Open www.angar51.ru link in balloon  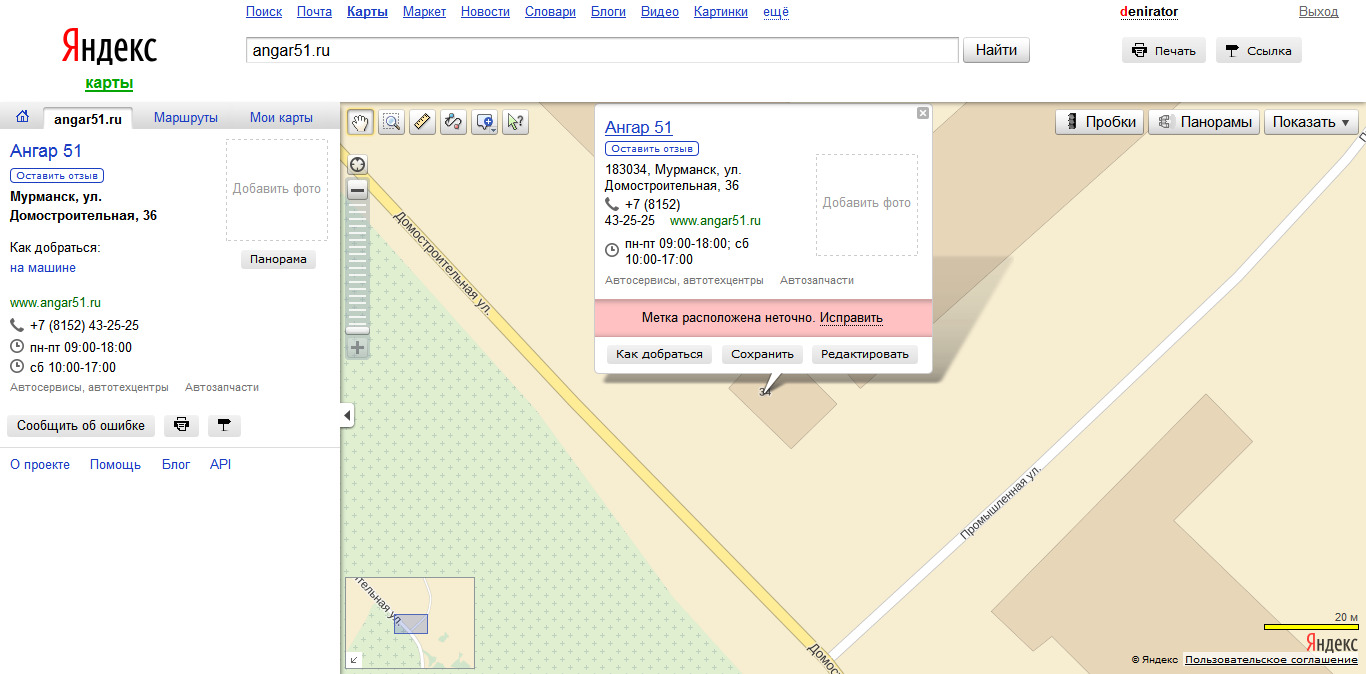[x=715, y=221]
